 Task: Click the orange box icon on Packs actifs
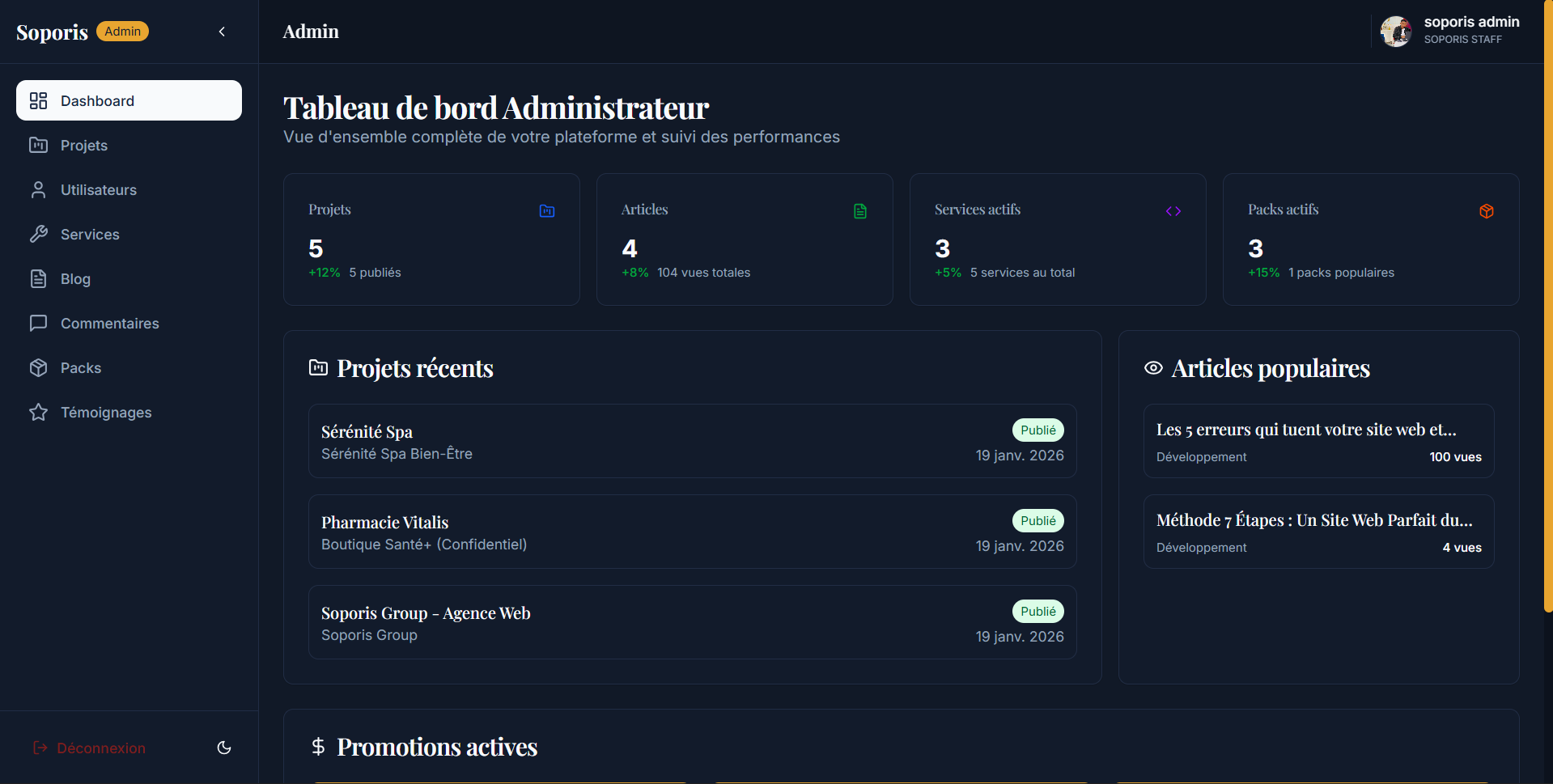(1487, 211)
